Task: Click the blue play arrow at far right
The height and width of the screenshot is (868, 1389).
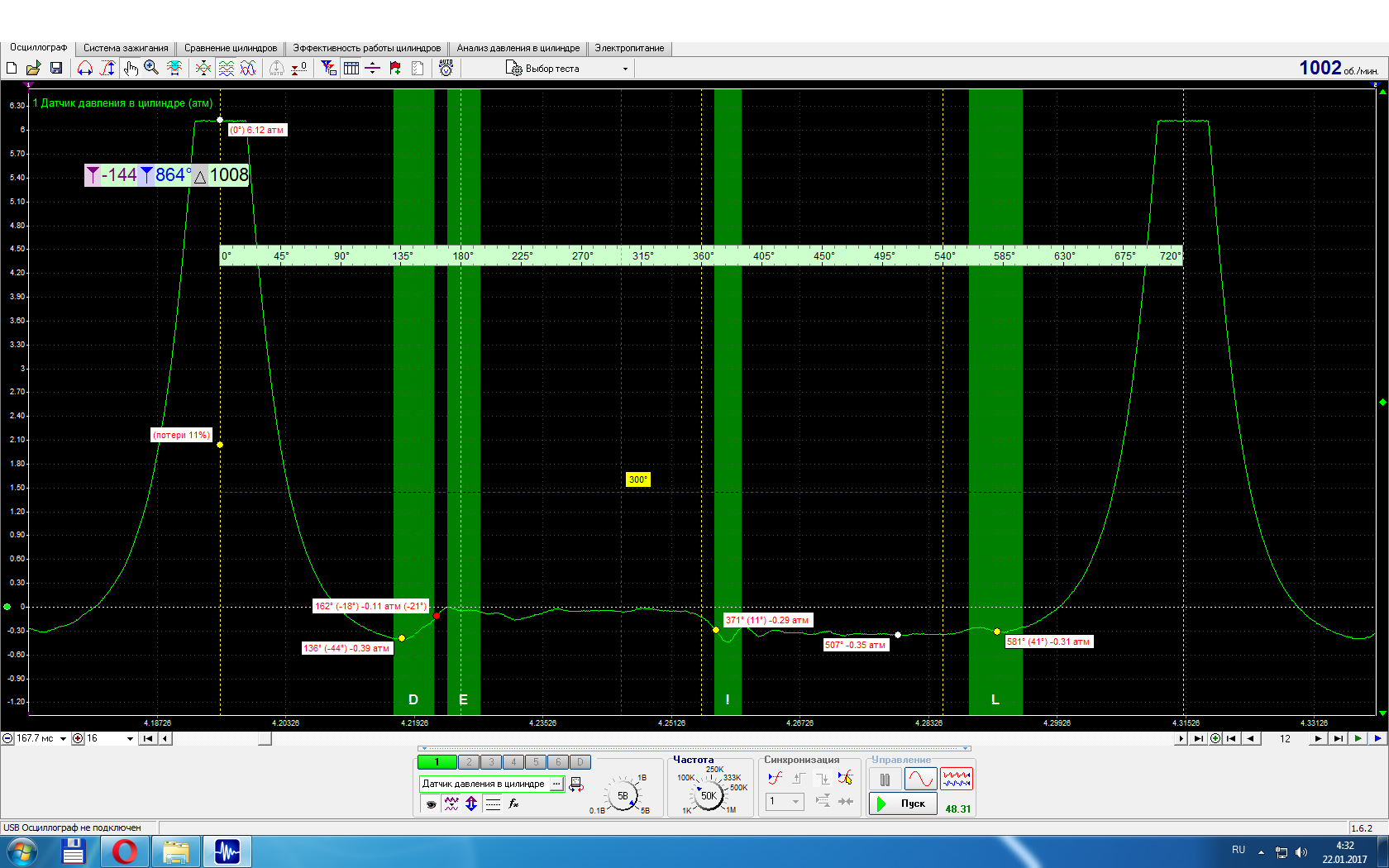Action: tap(1377, 739)
